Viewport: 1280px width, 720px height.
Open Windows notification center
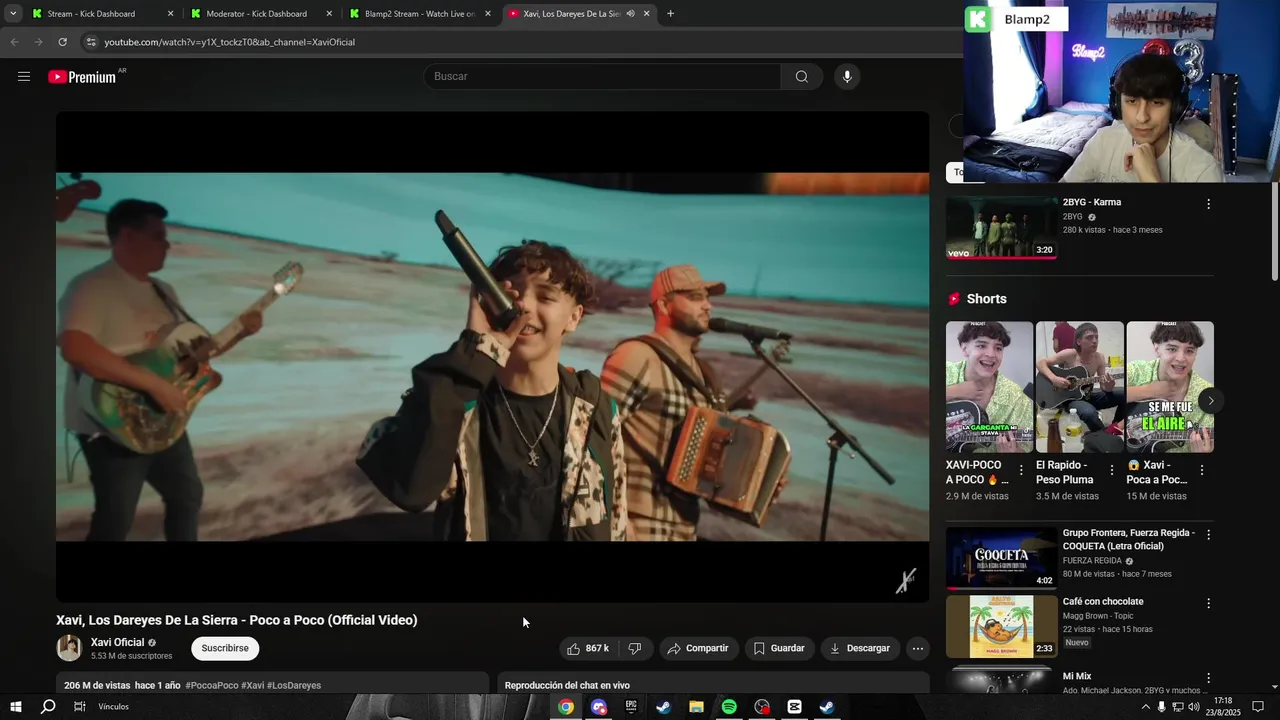1258,707
